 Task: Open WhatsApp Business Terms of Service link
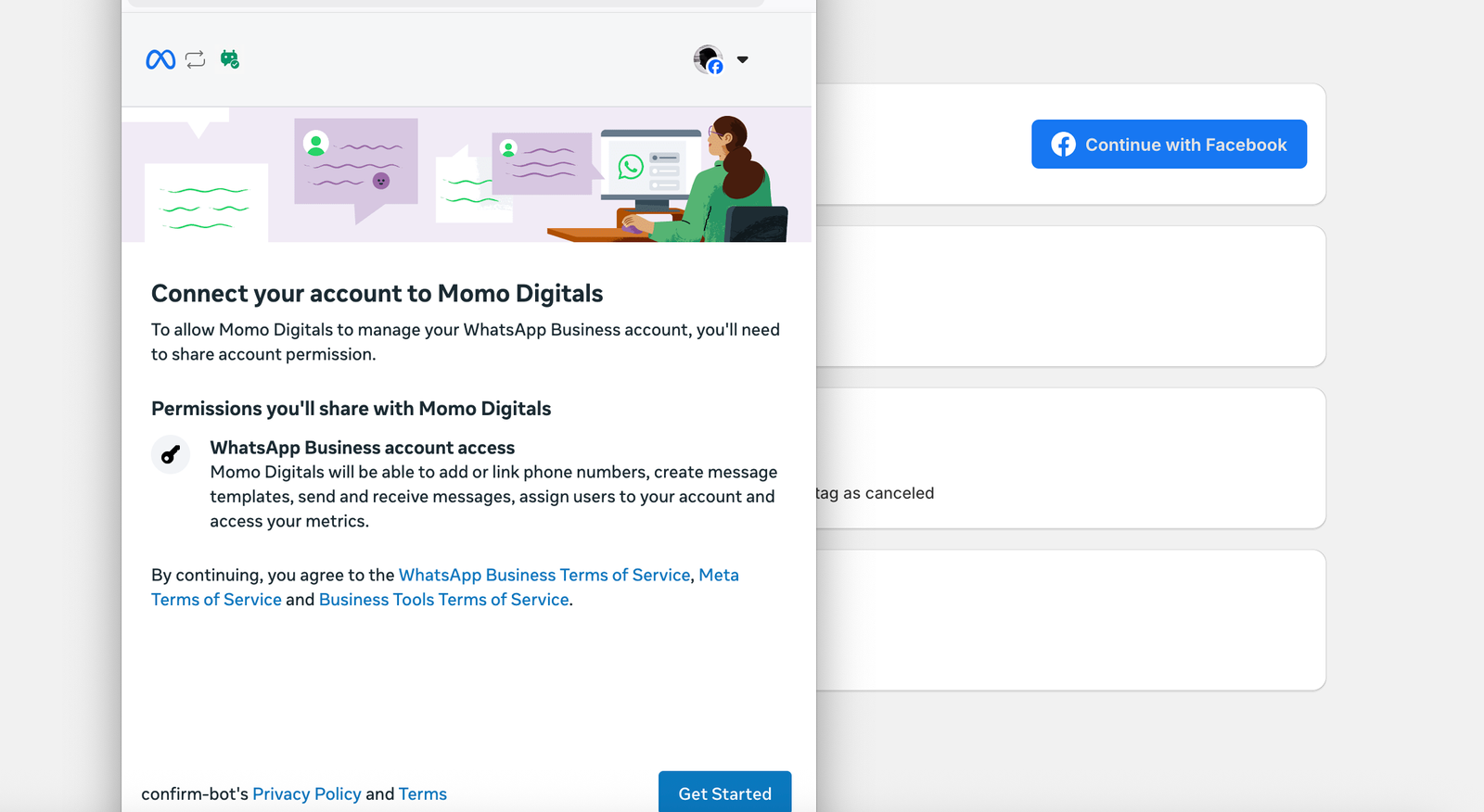544,575
